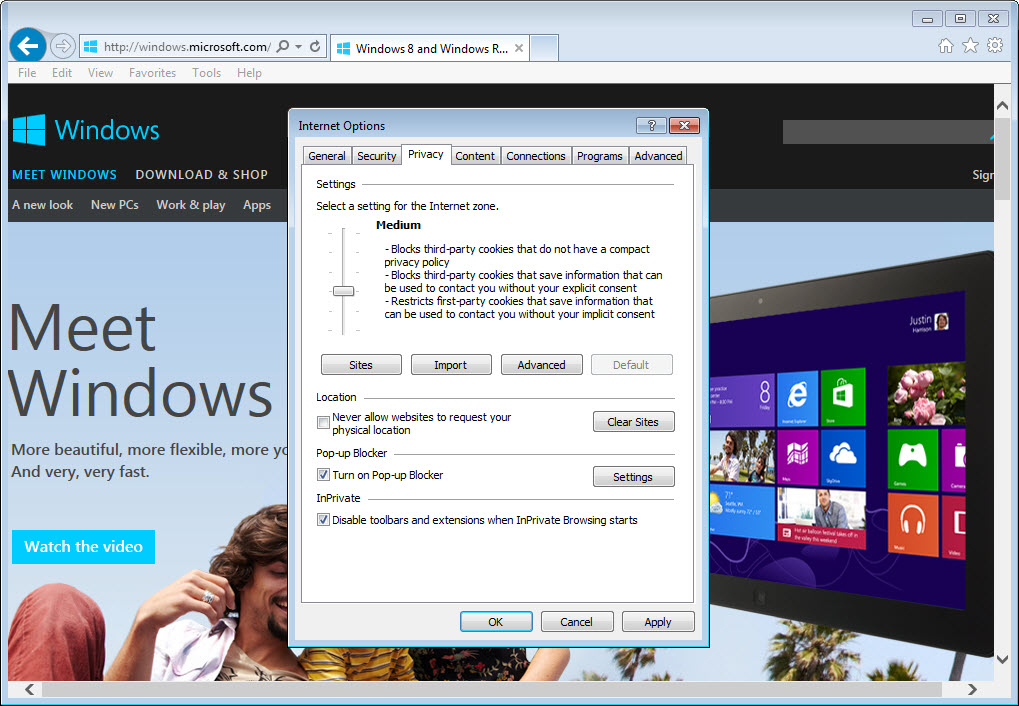This screenshot has width=1019, height=706.
Task: Open Advanced privacy settings button
Action: pos(541,365)
